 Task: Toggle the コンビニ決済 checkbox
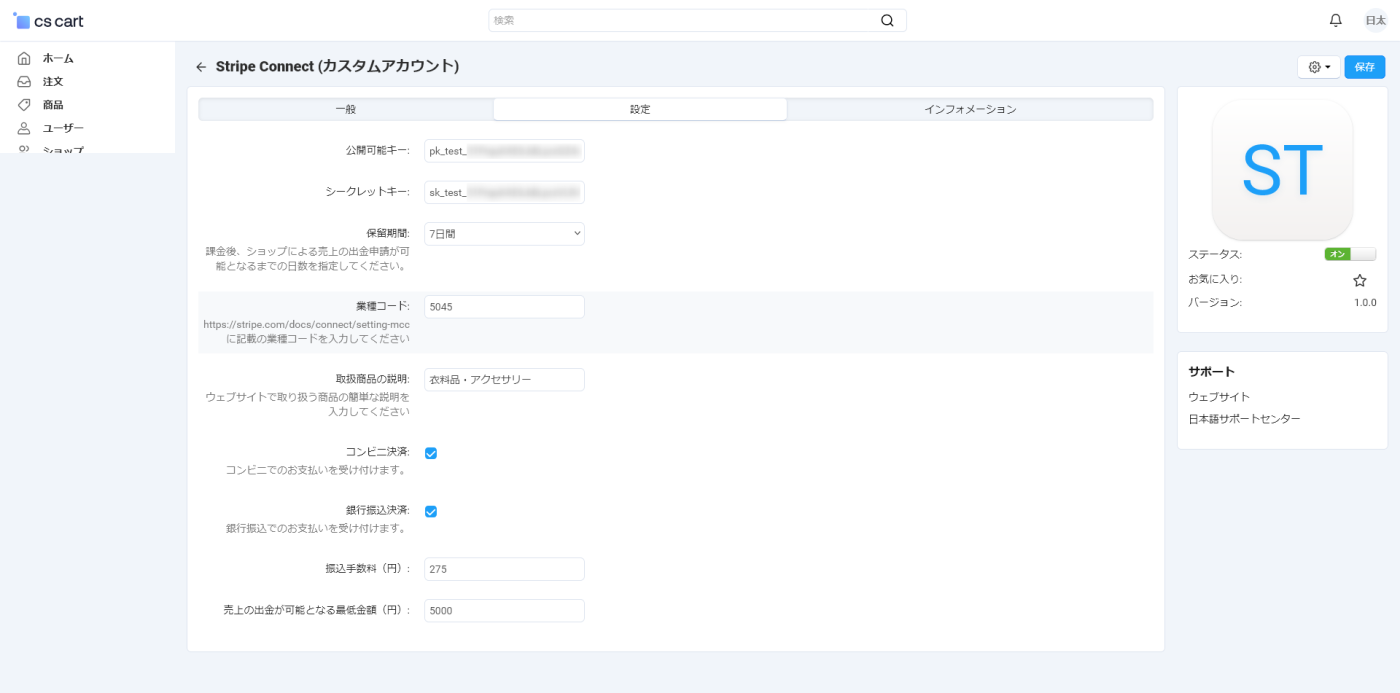[x=431, y=453]
